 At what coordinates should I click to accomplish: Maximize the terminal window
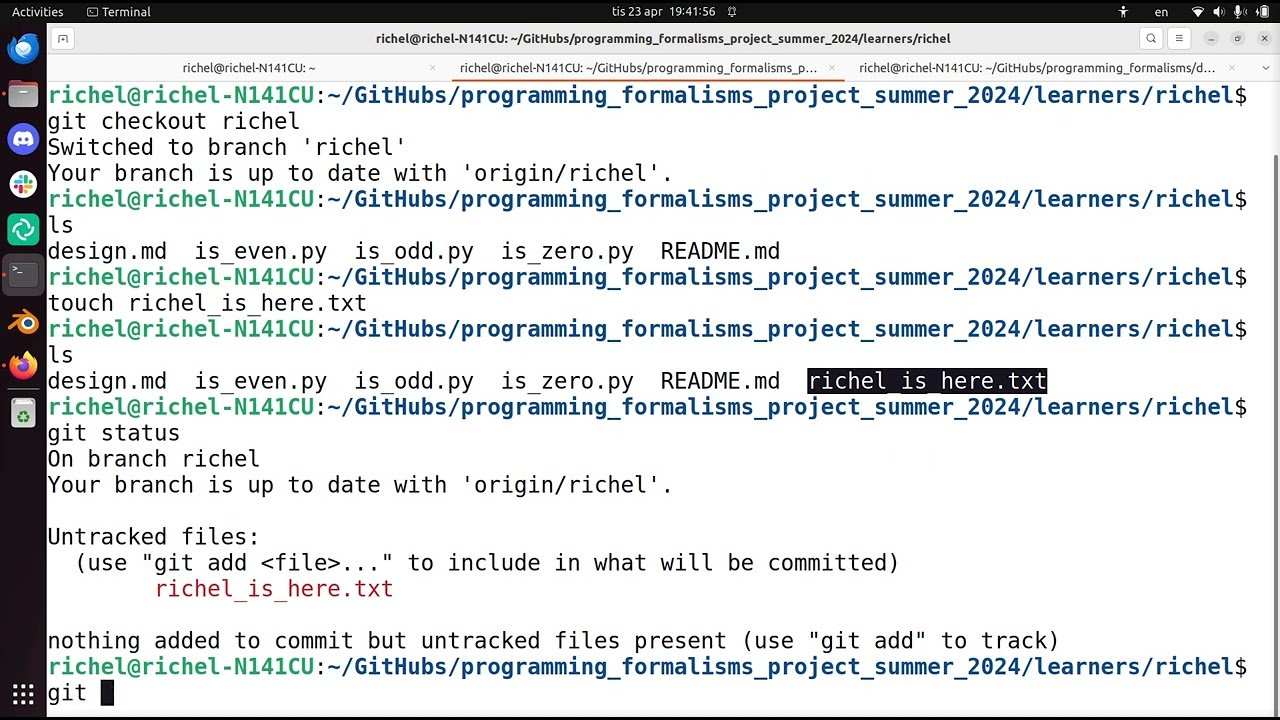coord(1237,39)
